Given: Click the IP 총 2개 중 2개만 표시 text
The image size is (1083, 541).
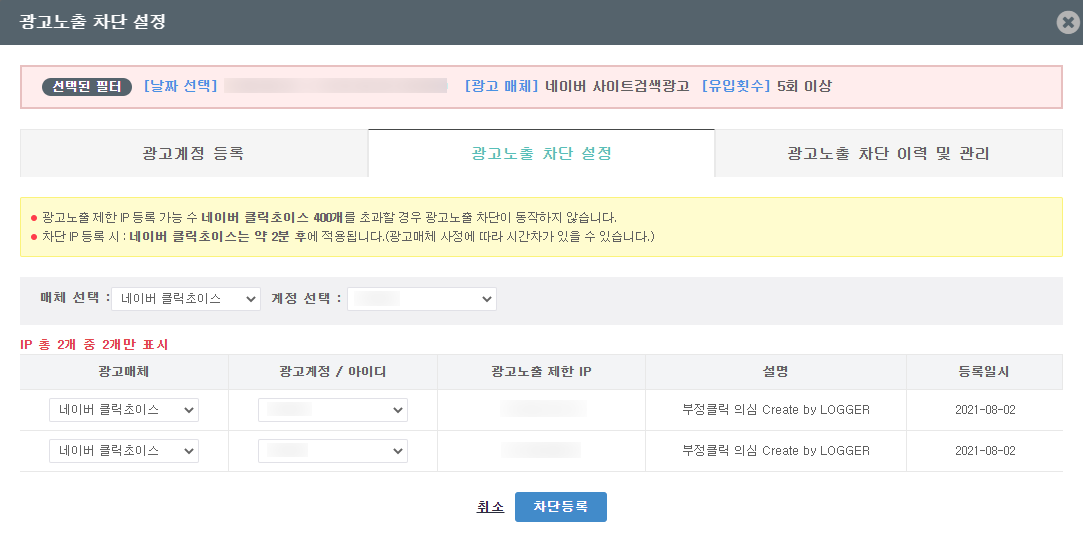Looking at the screenshot, I should click(94, 344).
